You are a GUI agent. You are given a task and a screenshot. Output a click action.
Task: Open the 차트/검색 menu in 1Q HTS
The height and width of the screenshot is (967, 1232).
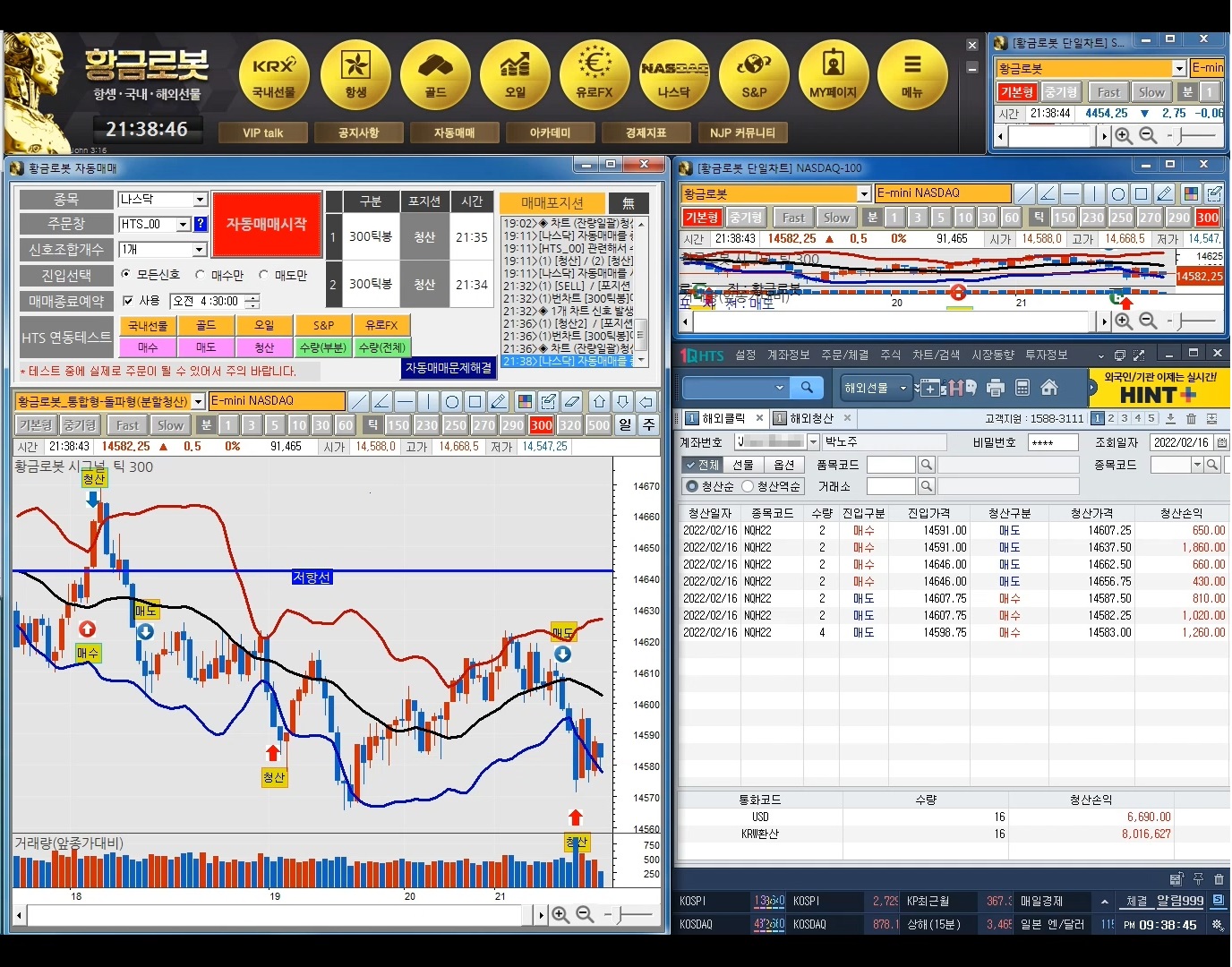(937, 355)
